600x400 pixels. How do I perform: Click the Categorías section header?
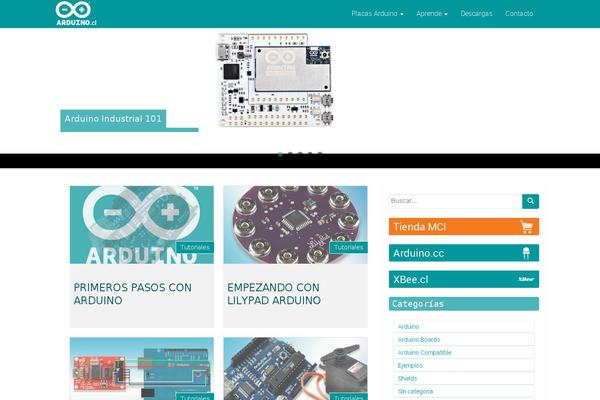tap(464, 304)
